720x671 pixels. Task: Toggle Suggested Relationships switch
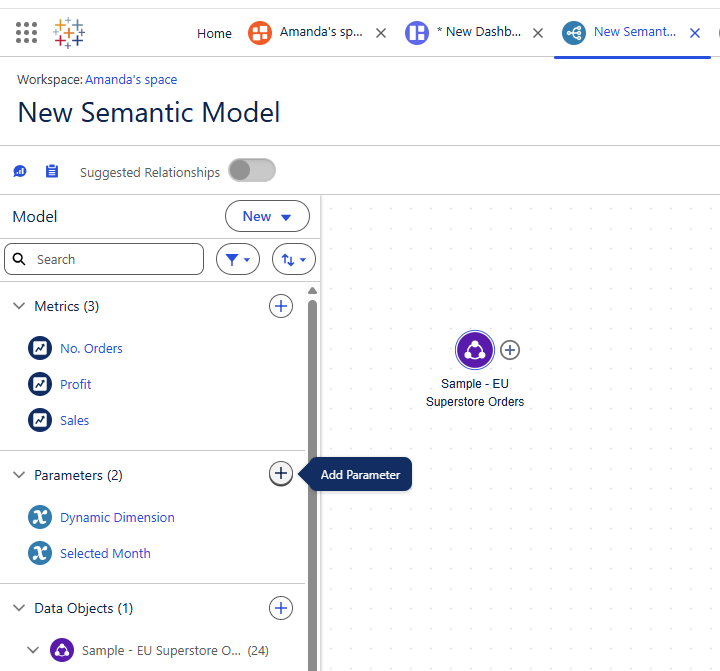[x=252, y=171]
